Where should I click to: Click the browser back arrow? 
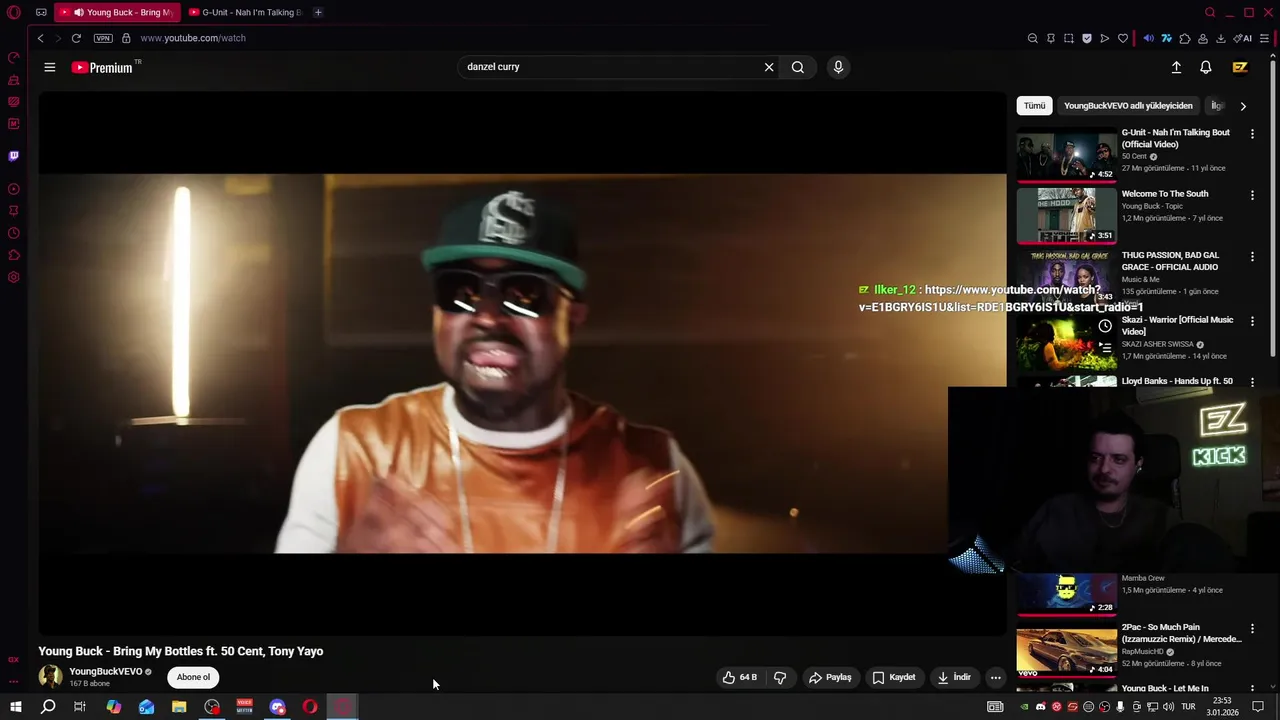point(40,38)
